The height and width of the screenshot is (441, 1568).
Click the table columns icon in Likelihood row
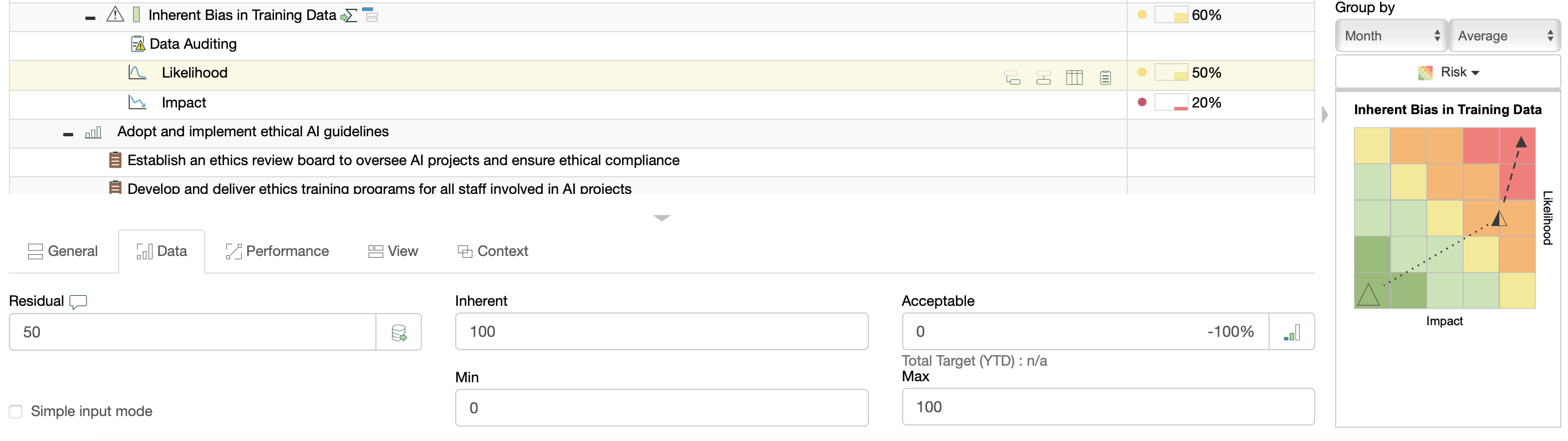tap(1074, 77)
